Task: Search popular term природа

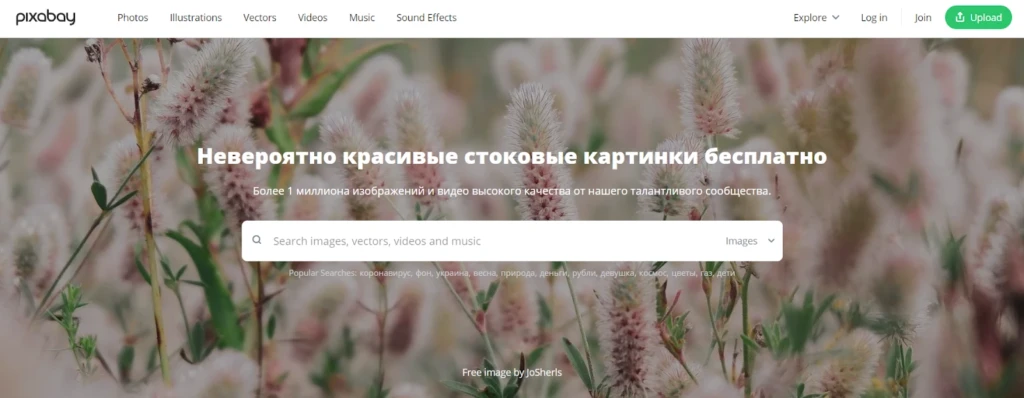Action: (x=519, y=273)
